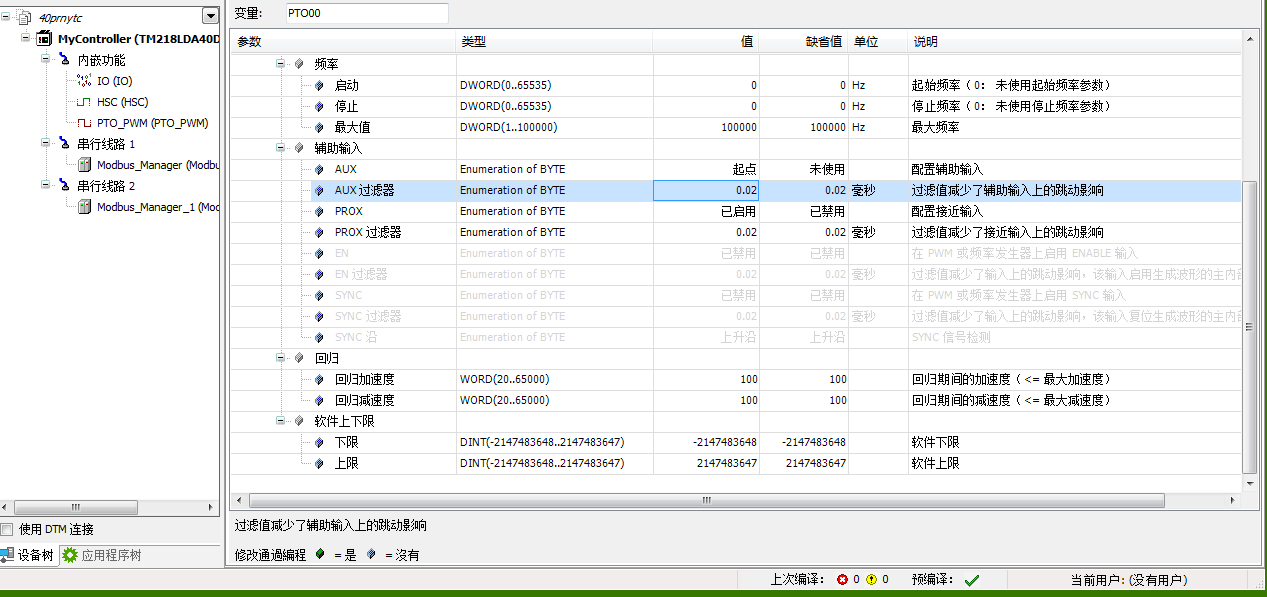The width and height of the screenshot is (1267, 597).
Task: Enable the 使用 DTM 连接 checkbox
Action: [x=8, y=530]
